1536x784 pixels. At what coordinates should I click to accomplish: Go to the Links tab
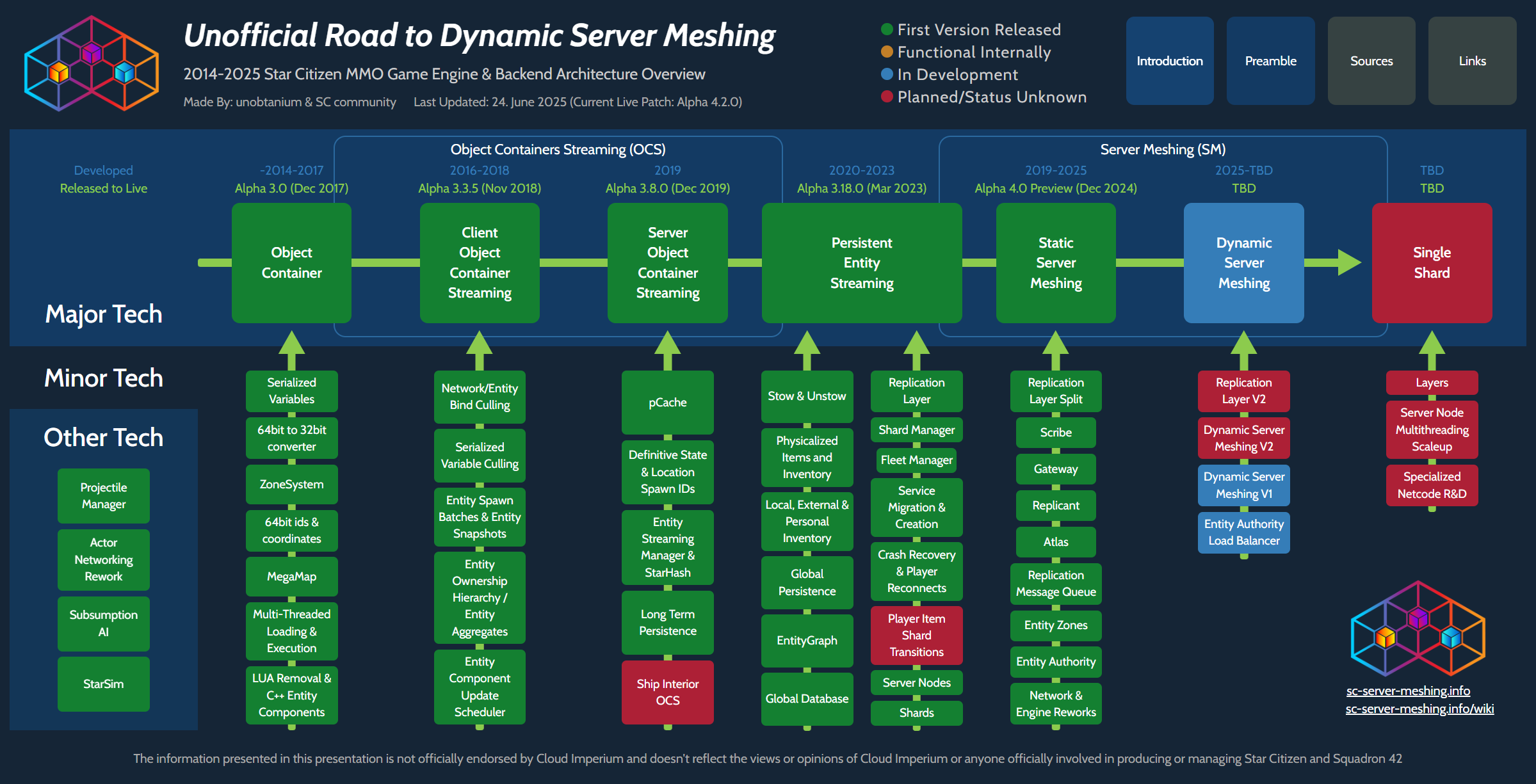pyautogui.click(x=1472, y=61)
